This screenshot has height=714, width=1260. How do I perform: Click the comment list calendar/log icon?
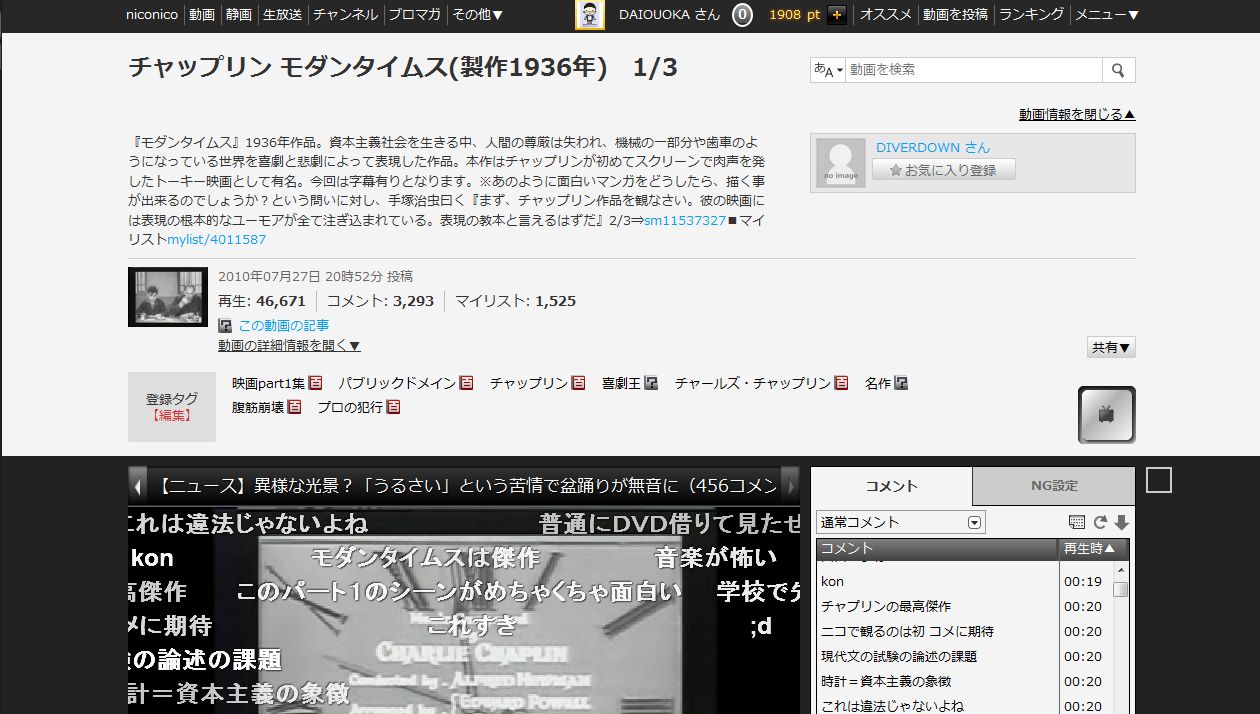[x=1077, y=522]
